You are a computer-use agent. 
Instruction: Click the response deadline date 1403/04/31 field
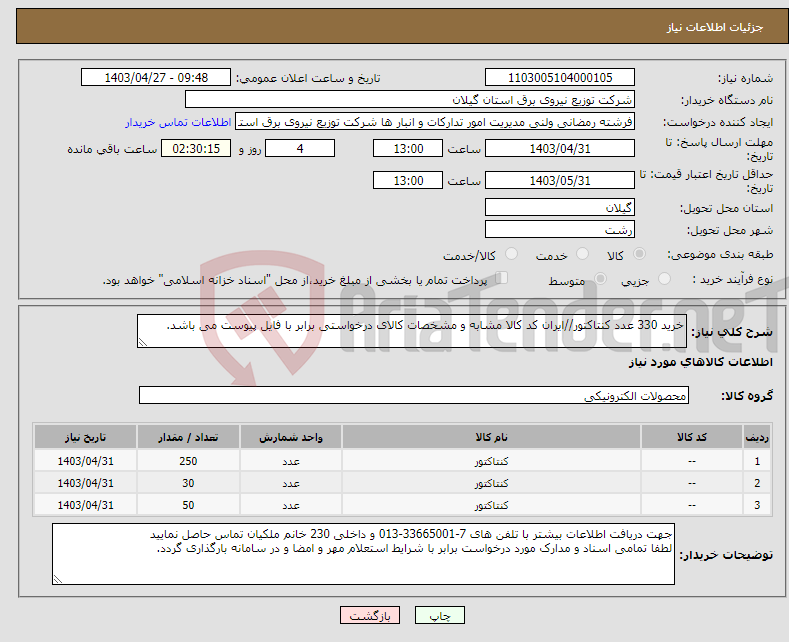coord(560,148)
